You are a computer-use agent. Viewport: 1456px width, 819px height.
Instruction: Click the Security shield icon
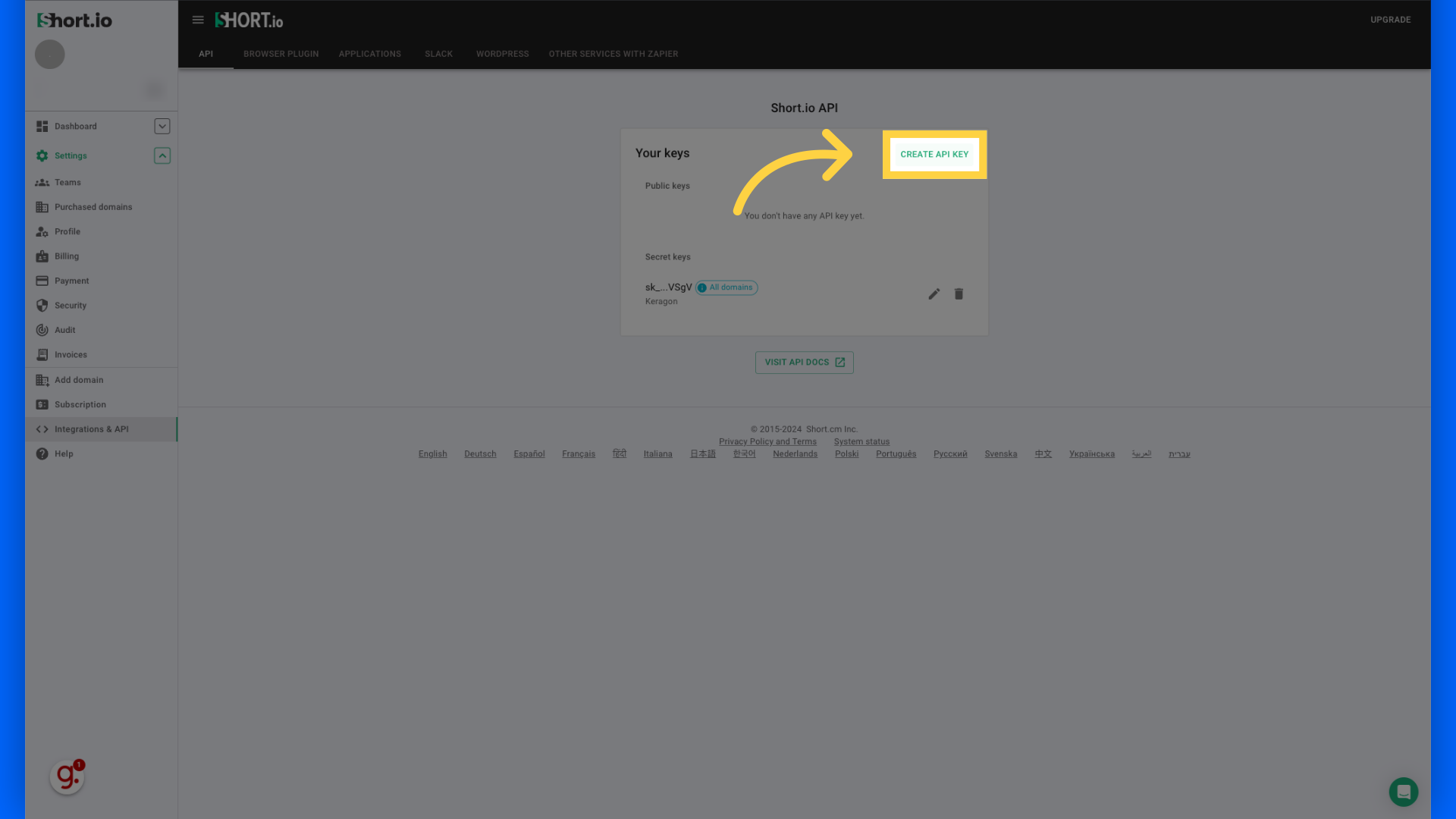(42, 306)
